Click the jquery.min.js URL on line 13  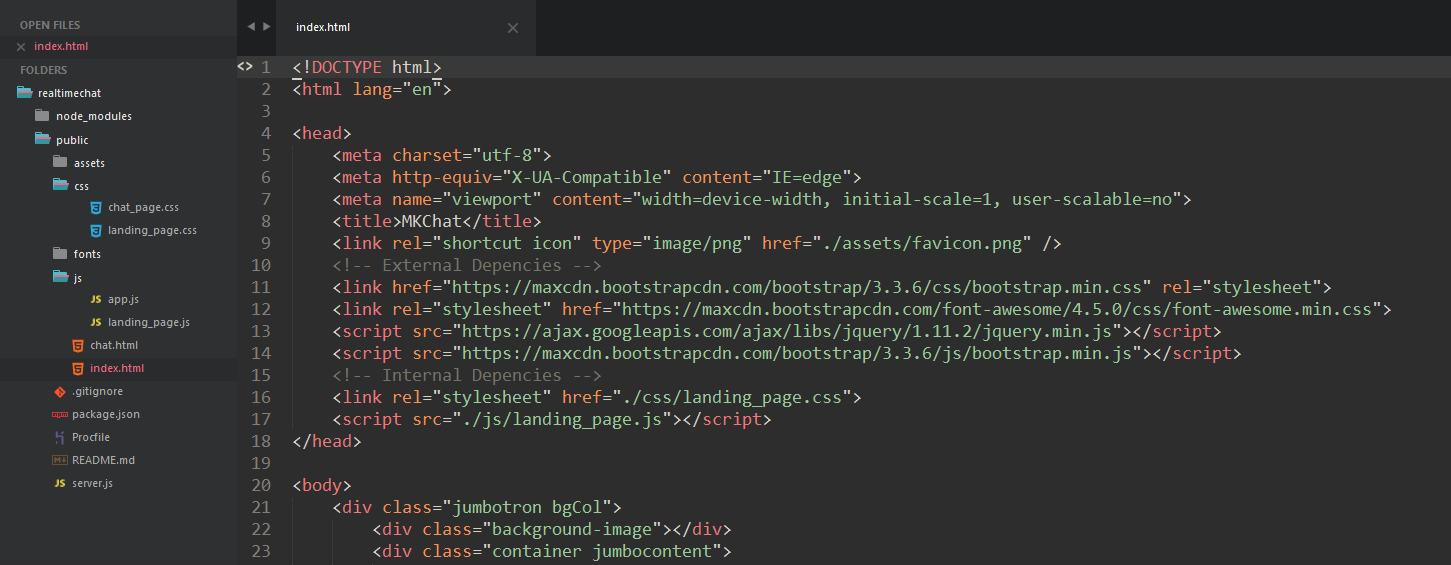[787, 331]
